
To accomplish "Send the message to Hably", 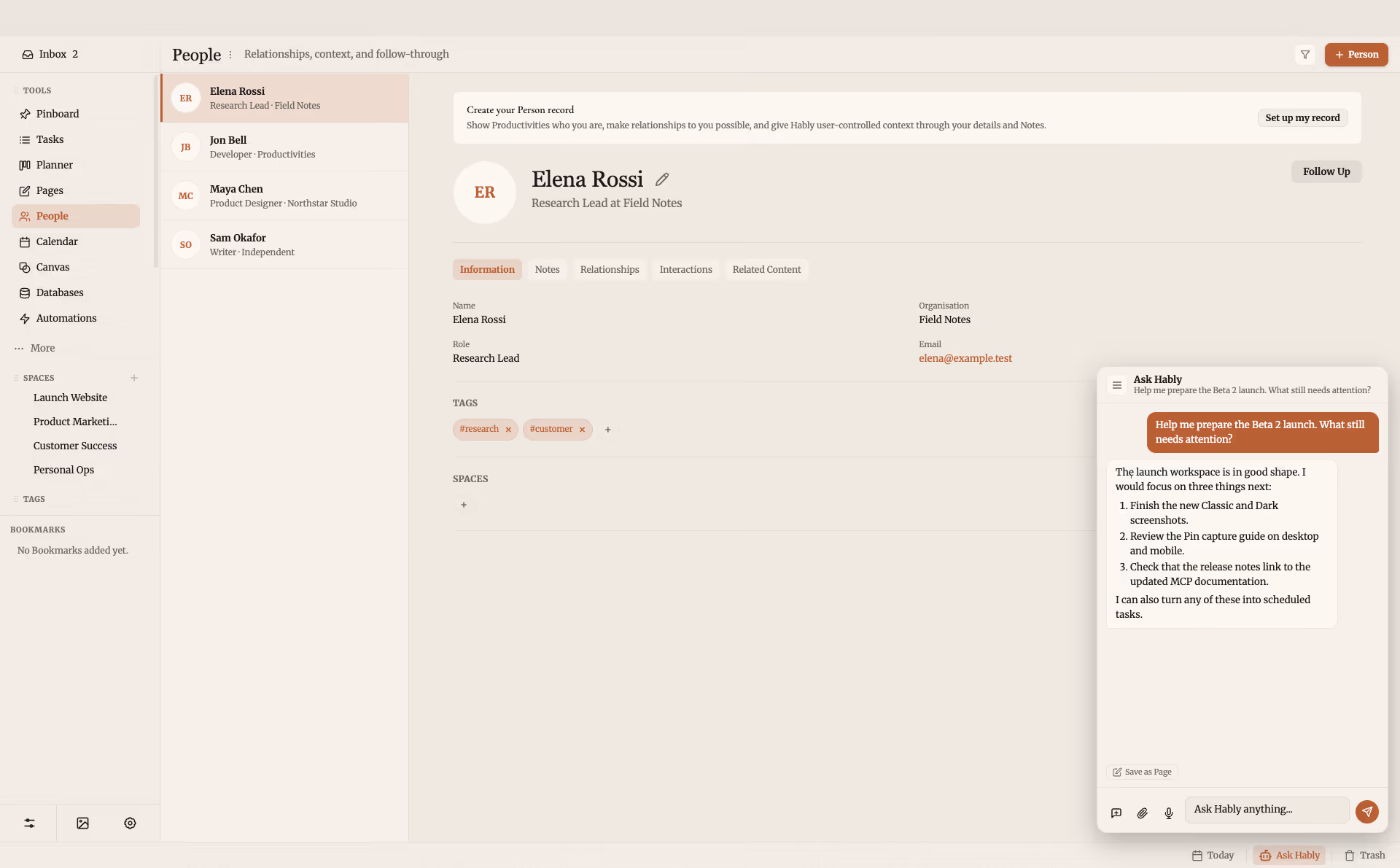I will (1367, 811).
